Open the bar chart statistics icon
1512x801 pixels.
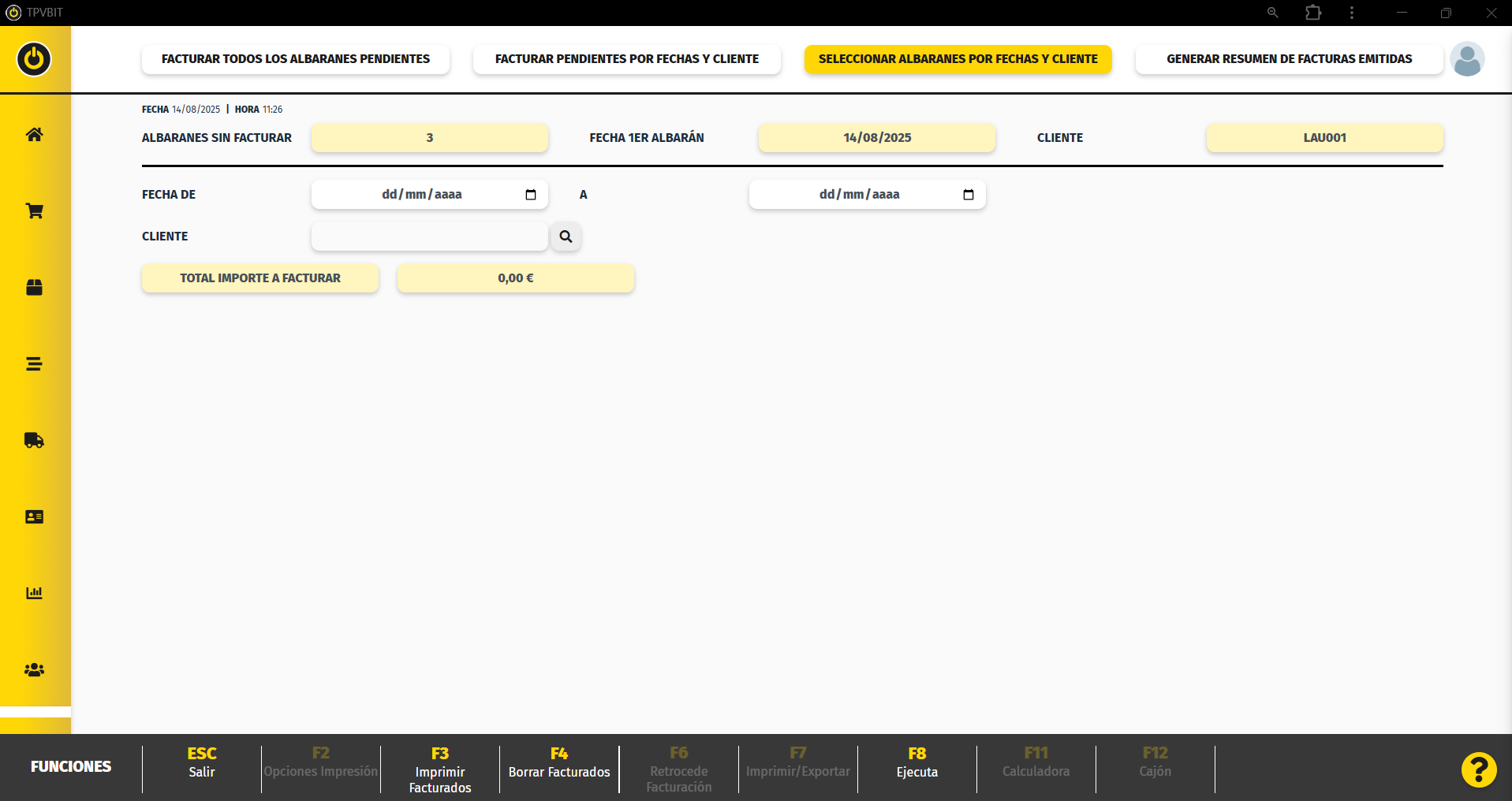[34, 593]
